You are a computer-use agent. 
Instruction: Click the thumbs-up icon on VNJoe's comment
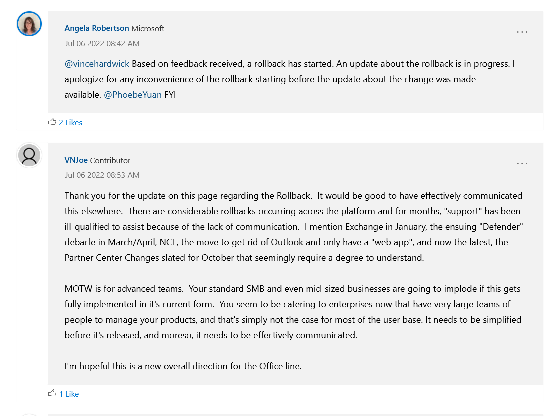[x=52, y=393]
